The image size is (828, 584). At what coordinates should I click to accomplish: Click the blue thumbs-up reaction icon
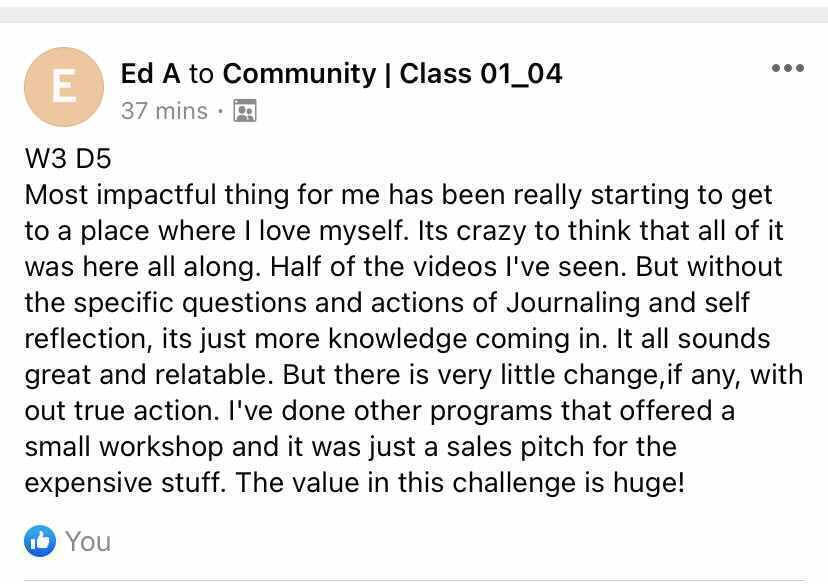(41, 541)
